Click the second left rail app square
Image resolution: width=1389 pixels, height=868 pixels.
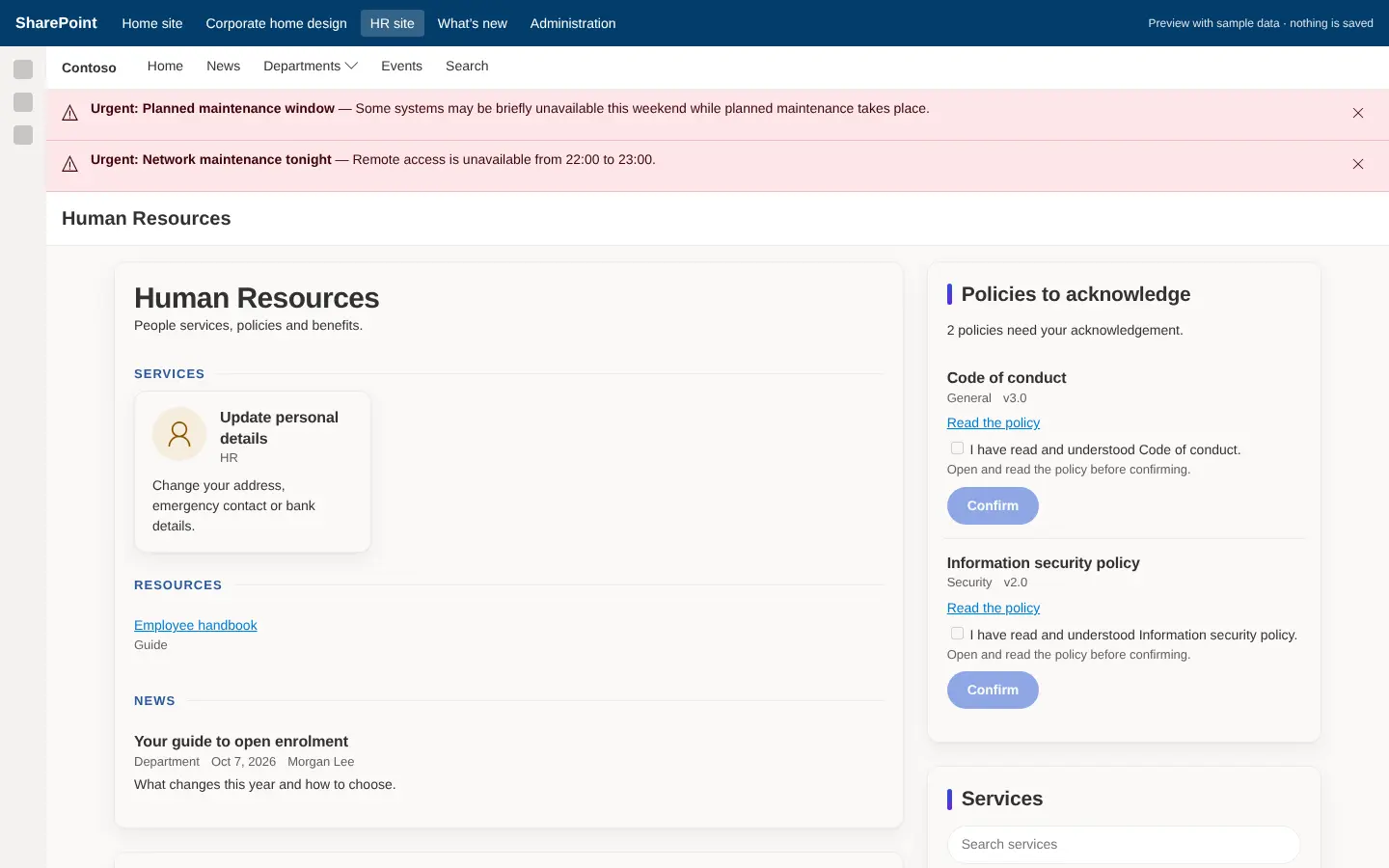click(23, 102)
